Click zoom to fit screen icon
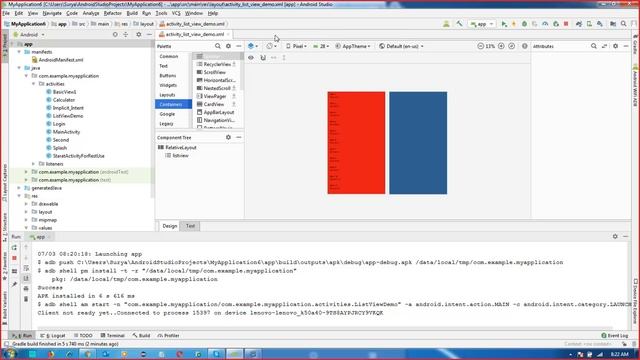The width and height of the screenshot is (640, 360). [511, 46]
